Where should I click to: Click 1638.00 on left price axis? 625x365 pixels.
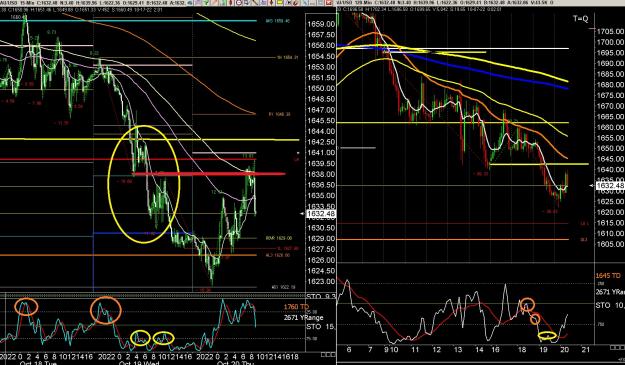[321, 175]
